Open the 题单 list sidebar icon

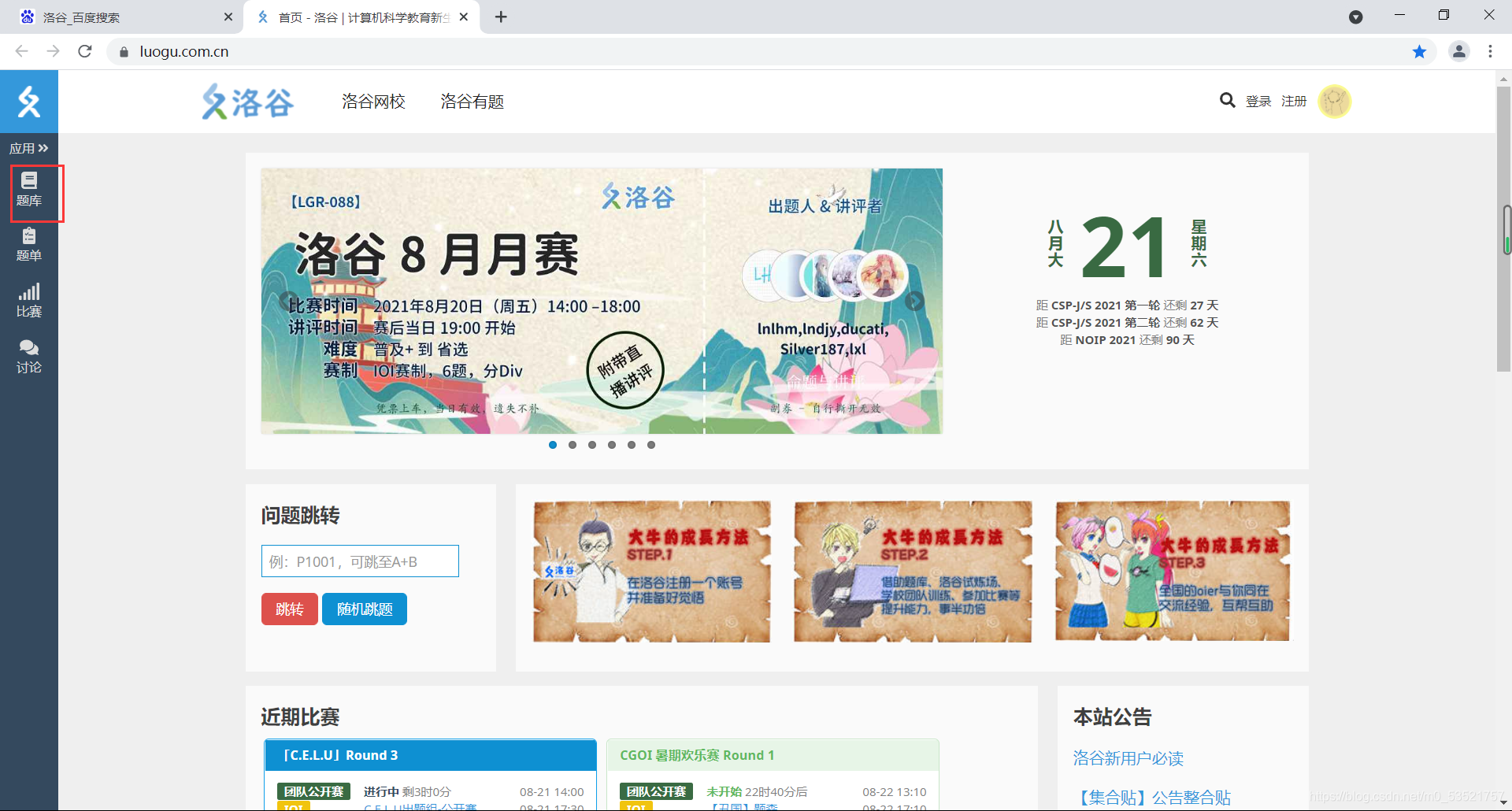(29, 245)
